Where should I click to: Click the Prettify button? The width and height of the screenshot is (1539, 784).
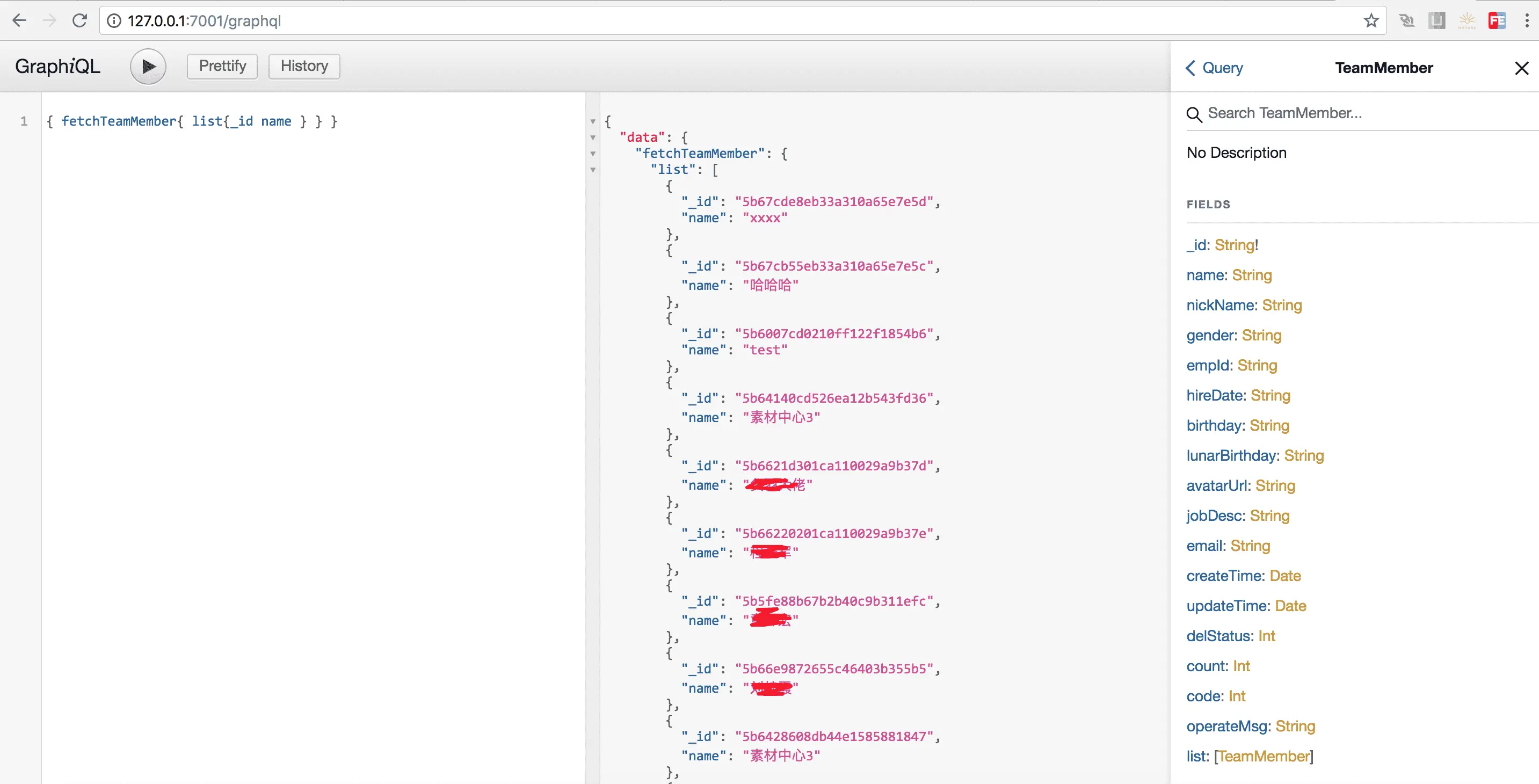click(x=222, y=67)
